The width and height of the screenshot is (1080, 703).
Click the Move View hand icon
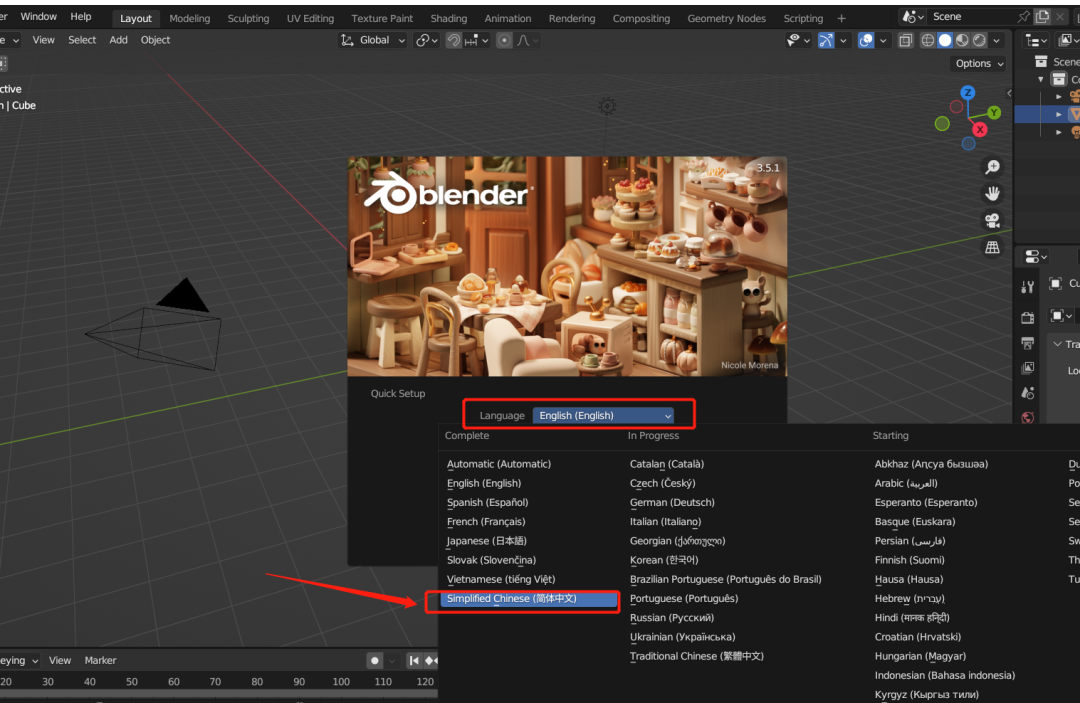(x=993, y=193)
